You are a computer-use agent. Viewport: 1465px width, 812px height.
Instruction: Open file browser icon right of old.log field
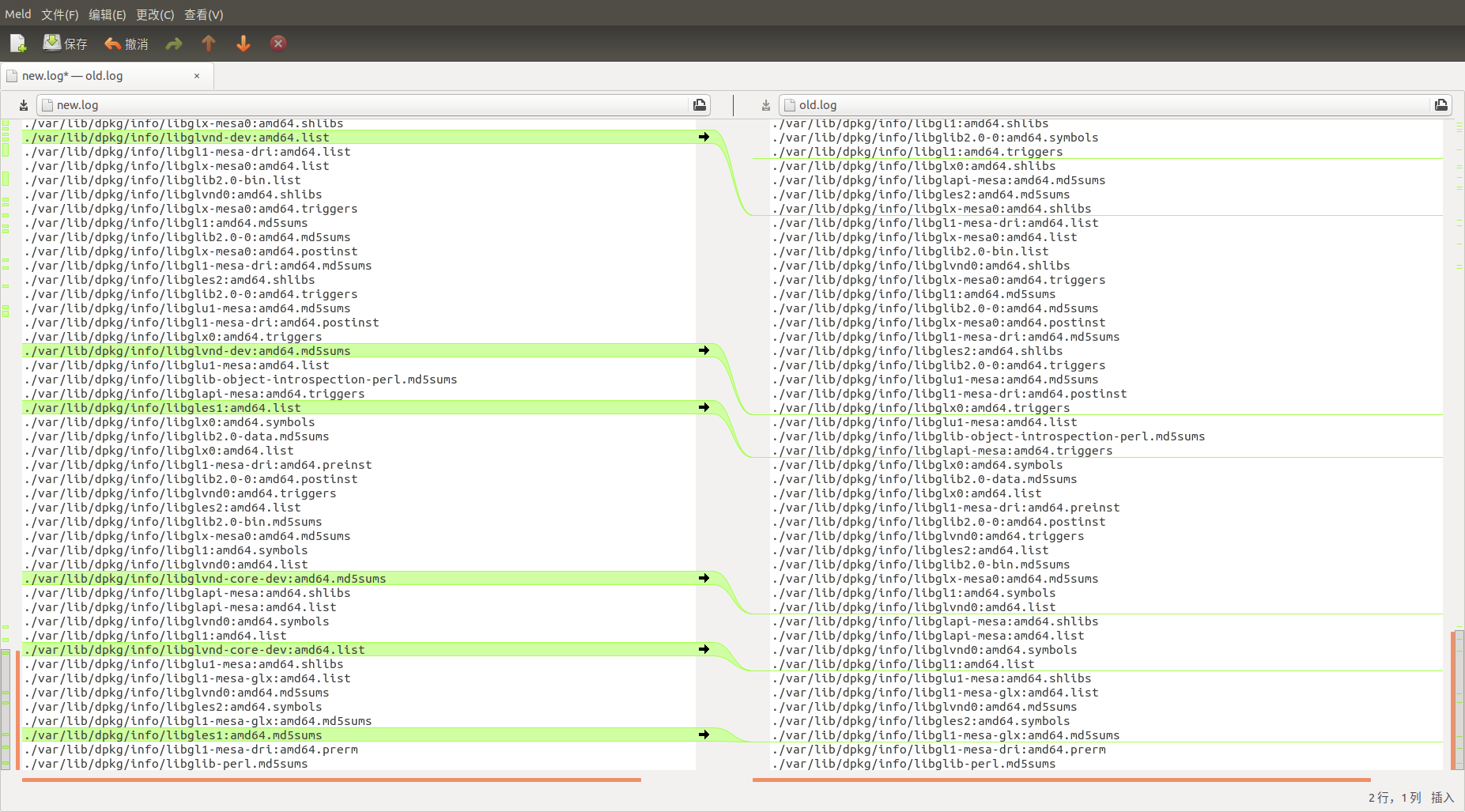click(1440, 104)
